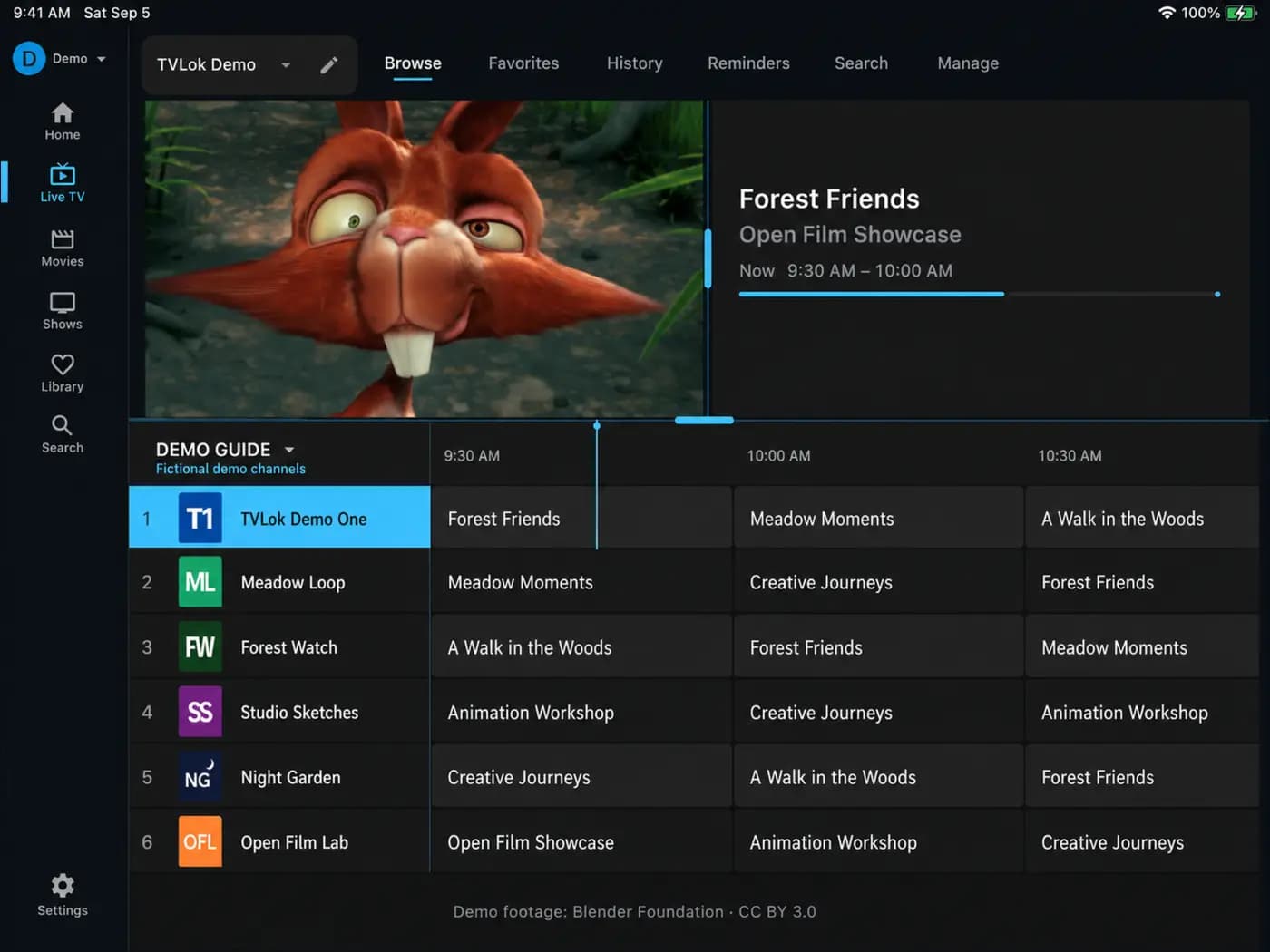Go to Home in the sidebar
The width and height of the screenshot is (1270, 952).
[63, 121]
